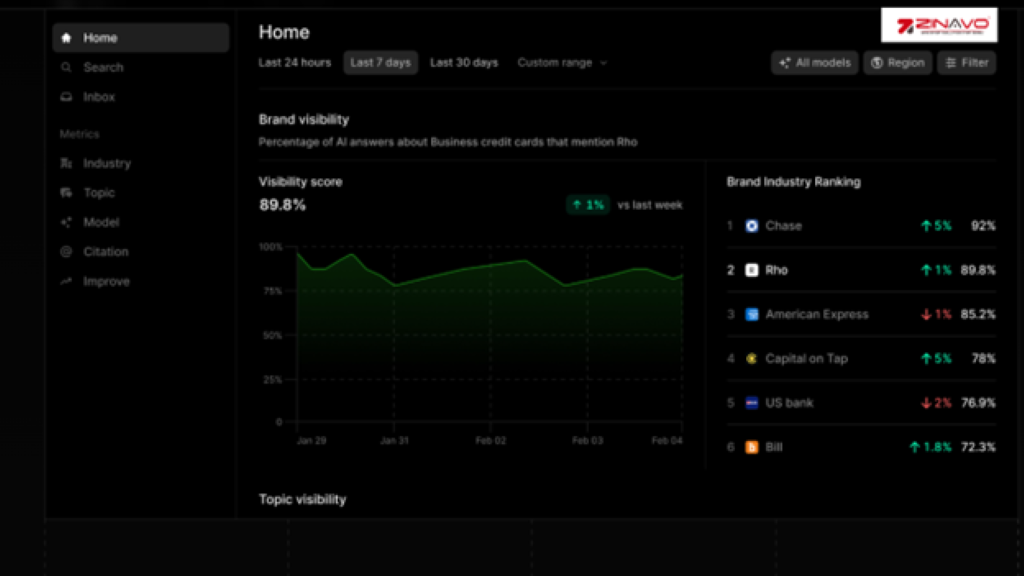Click the Search magnifier icon

click(67, 68)
